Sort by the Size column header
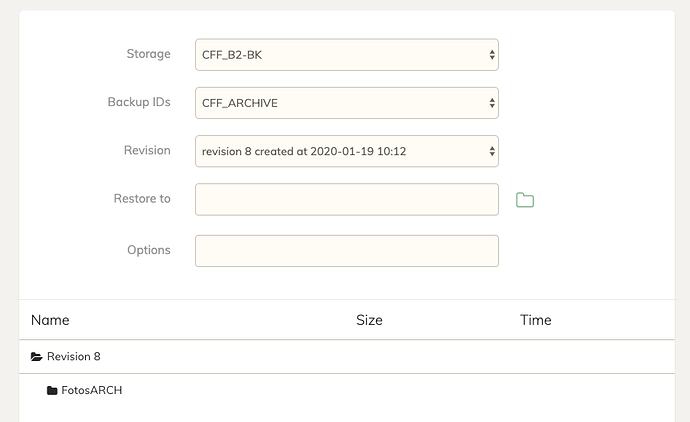This screenshot has height=422, width=690. tap(369, 320)
